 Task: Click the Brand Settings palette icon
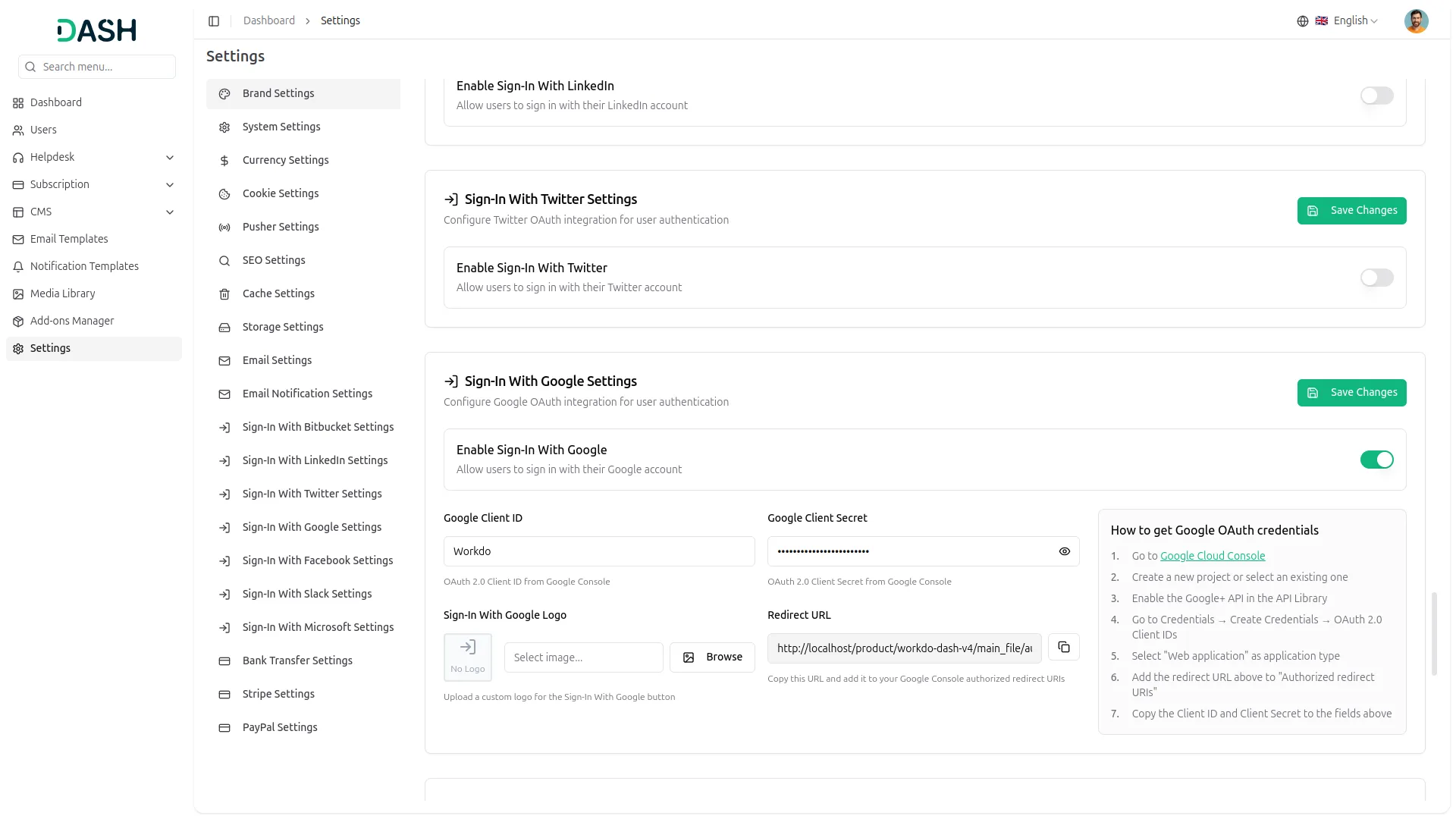pyautogui.click(x=224, y=94)
